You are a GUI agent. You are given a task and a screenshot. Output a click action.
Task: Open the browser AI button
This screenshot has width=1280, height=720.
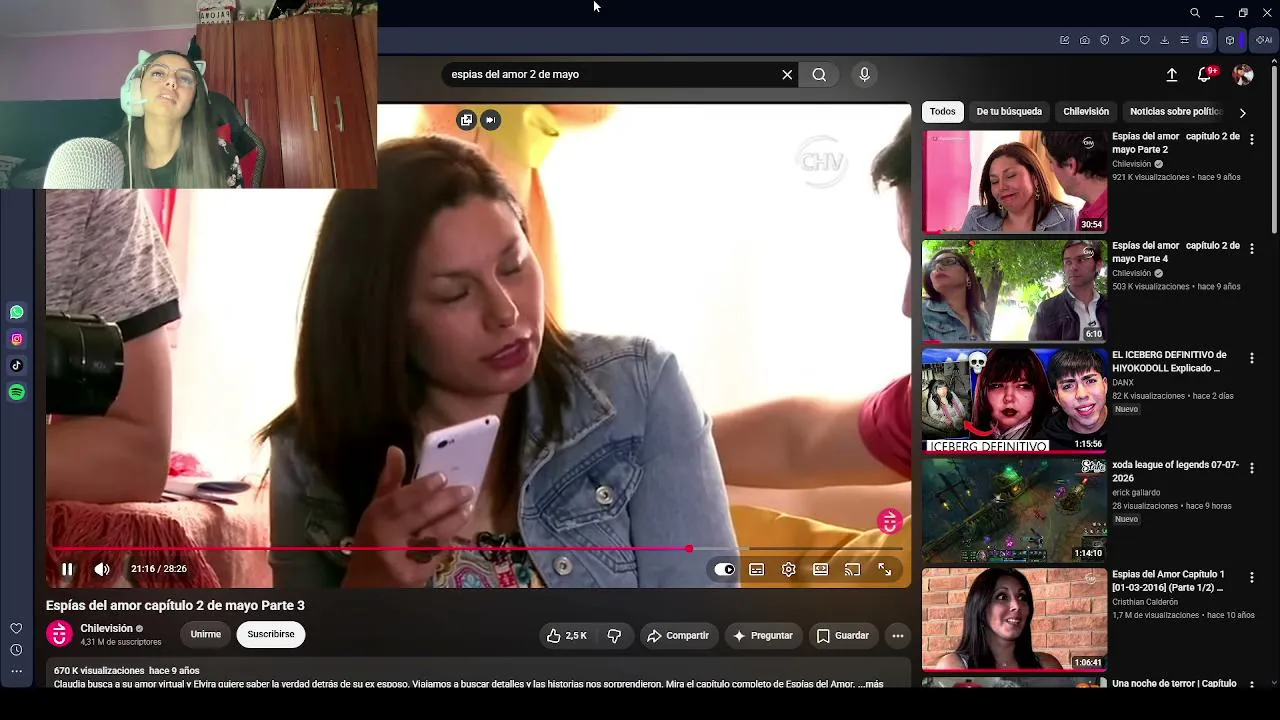(x=1264, y=41)
